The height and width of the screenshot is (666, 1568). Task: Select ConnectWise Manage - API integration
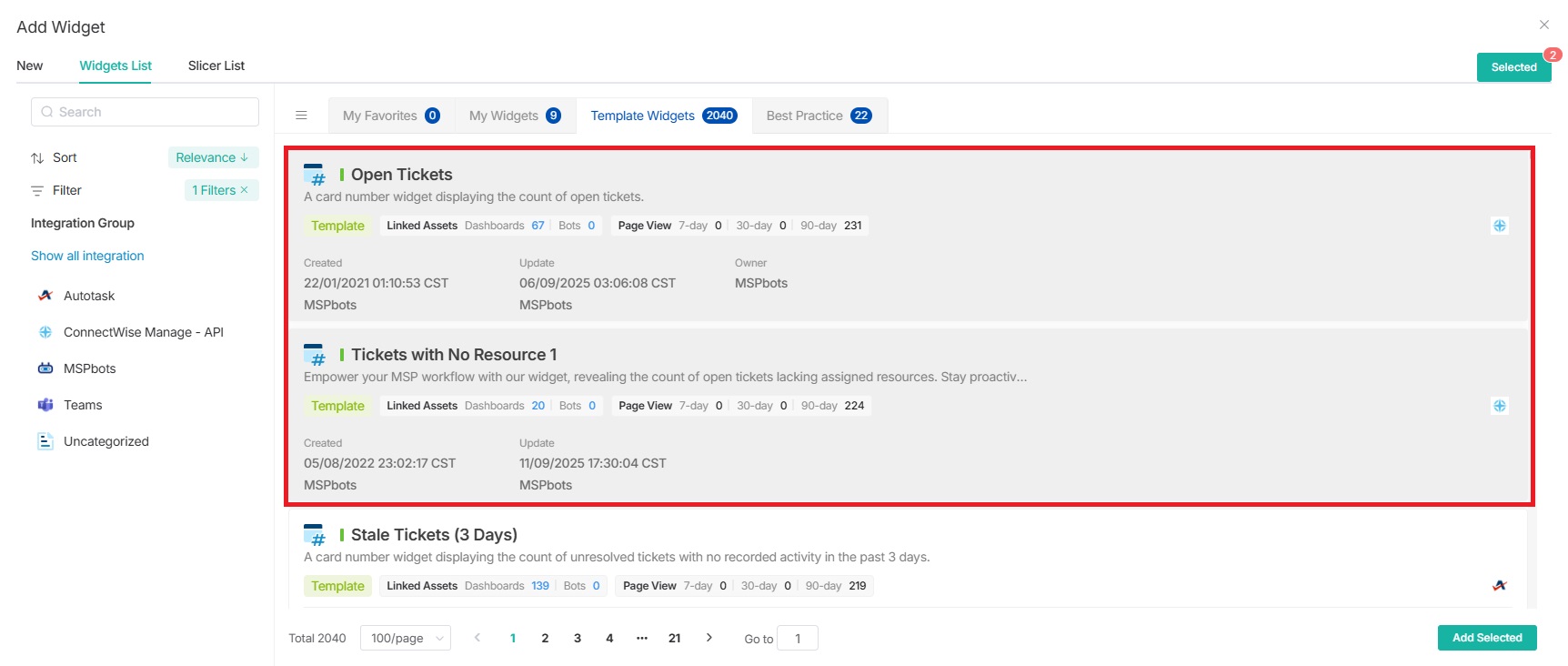coord(143,332)
